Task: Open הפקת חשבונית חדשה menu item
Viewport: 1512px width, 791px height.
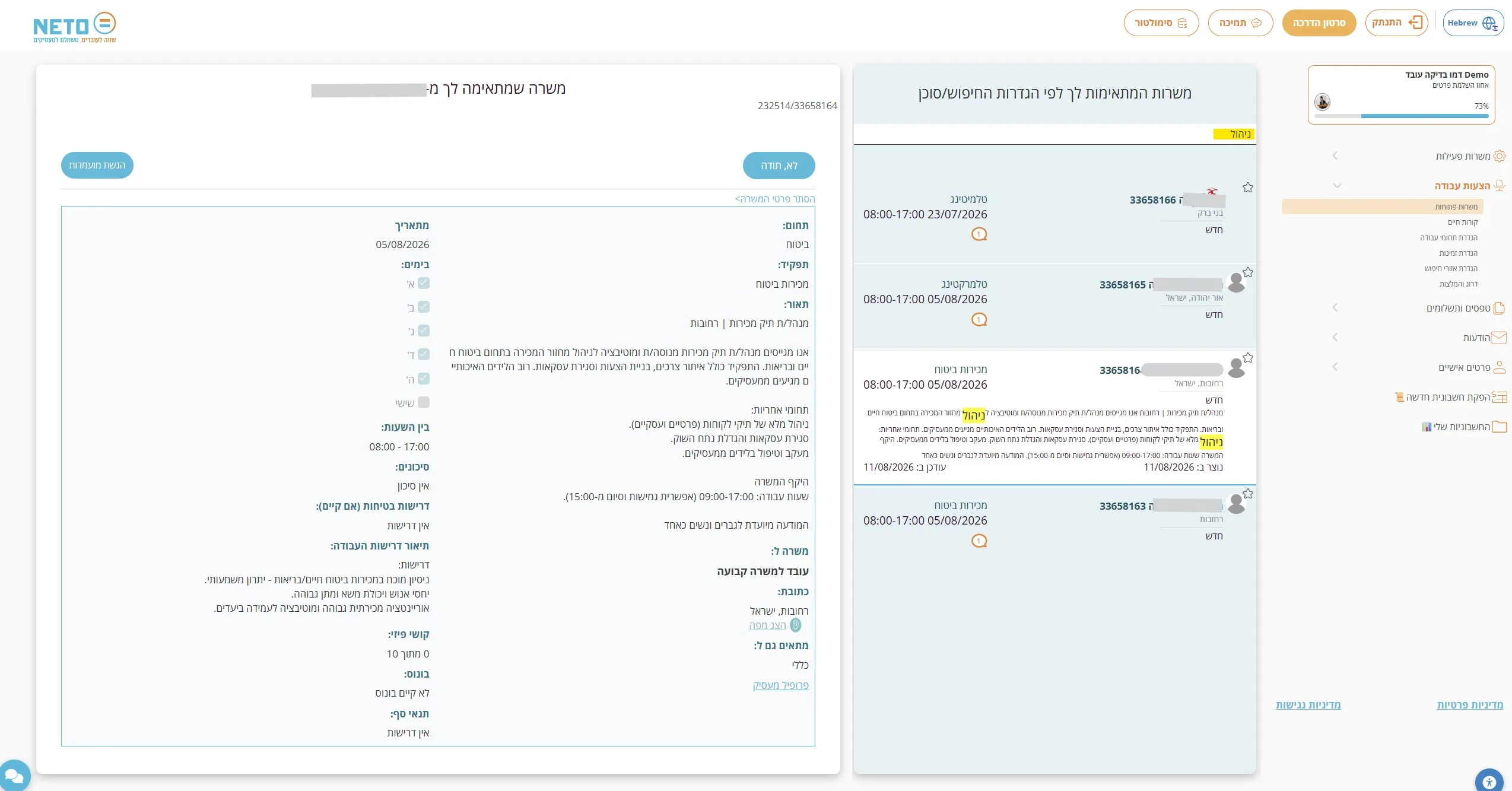Action: (x=1450, y=397)
